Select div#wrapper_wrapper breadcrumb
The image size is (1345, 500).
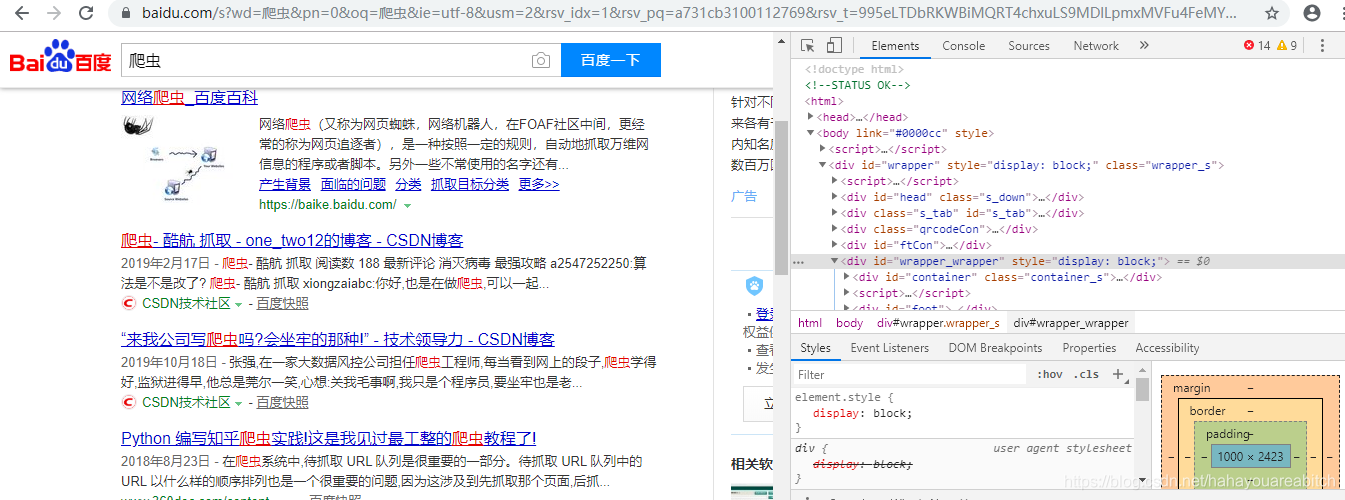pos(1071,323)
